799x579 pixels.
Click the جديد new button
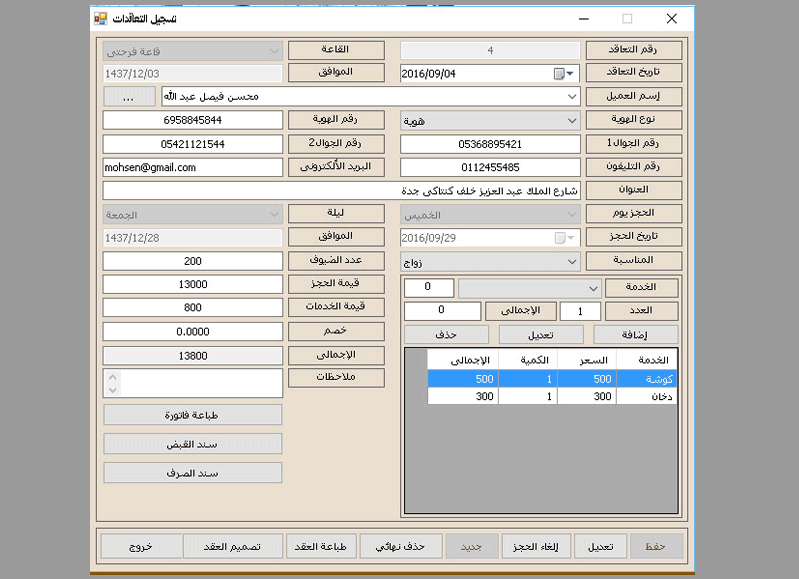471,546
